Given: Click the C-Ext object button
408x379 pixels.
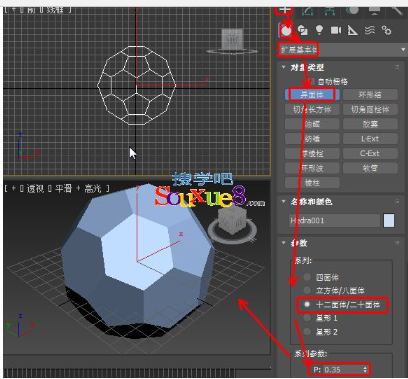Looking at the screenshot, I should pyautogui.click(x=370, y=153).
